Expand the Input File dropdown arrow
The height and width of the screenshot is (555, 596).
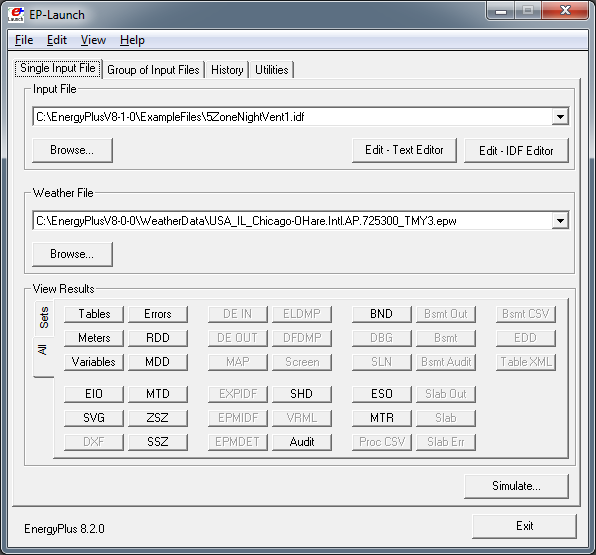click(x=560, y=117)
